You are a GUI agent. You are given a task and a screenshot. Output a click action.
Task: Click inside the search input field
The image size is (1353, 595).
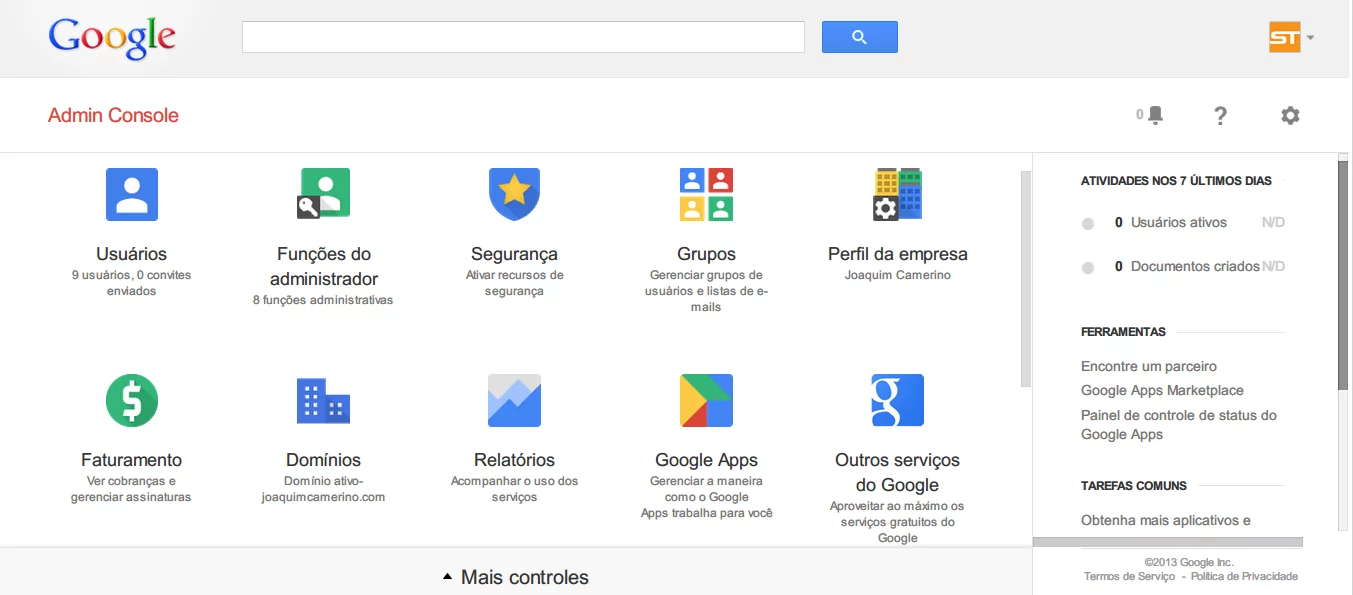click(x=521, y=36)
